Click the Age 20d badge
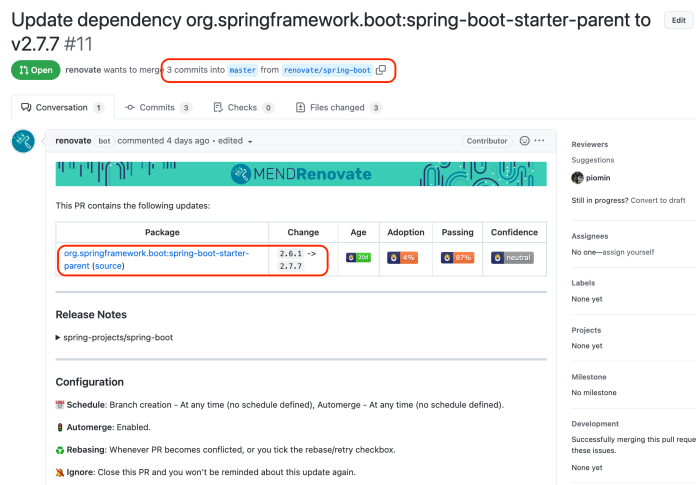The image size is (696, 485). pyautogui.click(x=358, y=257)
